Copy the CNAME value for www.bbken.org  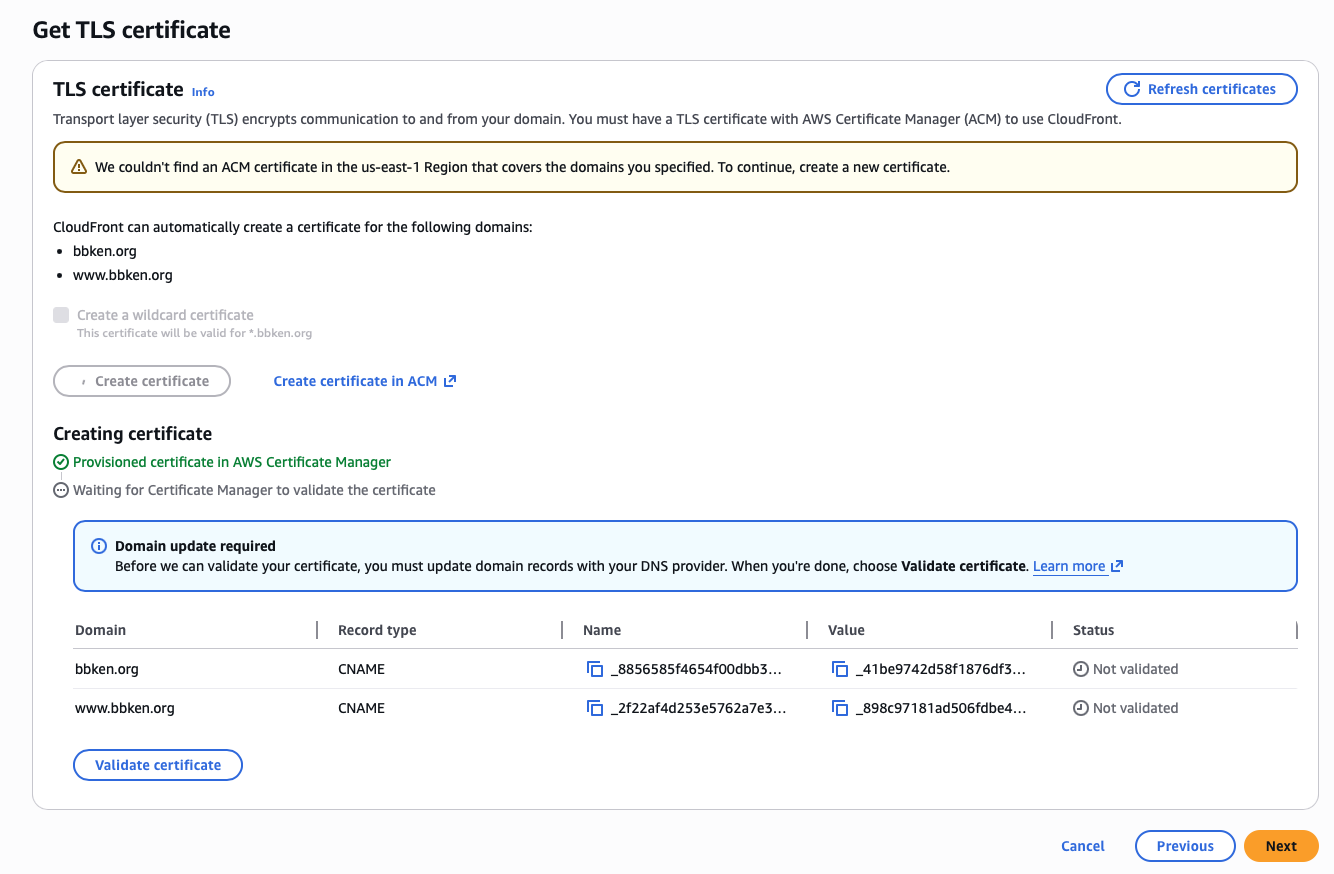(x=840, y=708)
